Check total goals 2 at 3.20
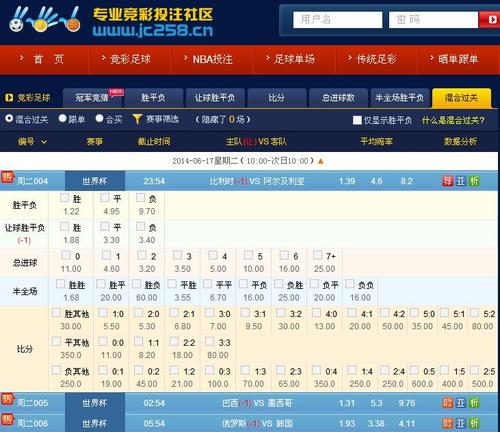The image size is (500, 432). pos(142,255)
